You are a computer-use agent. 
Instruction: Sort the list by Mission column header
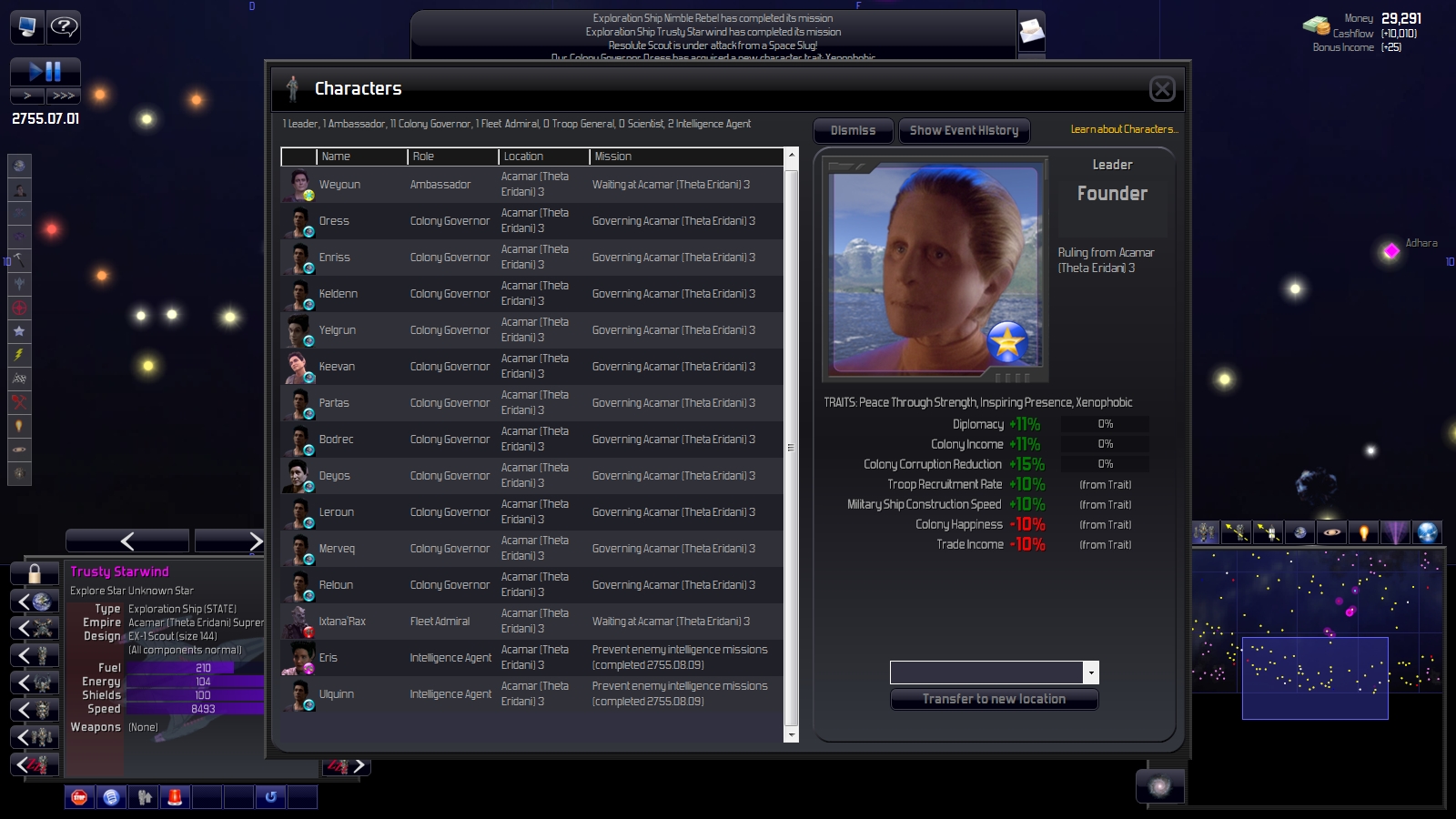(686, 157)
